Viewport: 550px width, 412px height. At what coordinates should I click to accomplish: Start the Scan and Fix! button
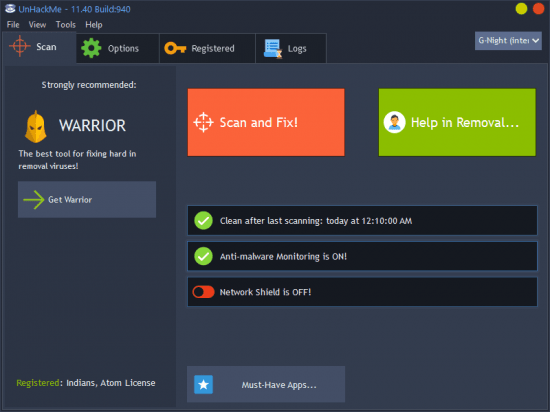266,122
